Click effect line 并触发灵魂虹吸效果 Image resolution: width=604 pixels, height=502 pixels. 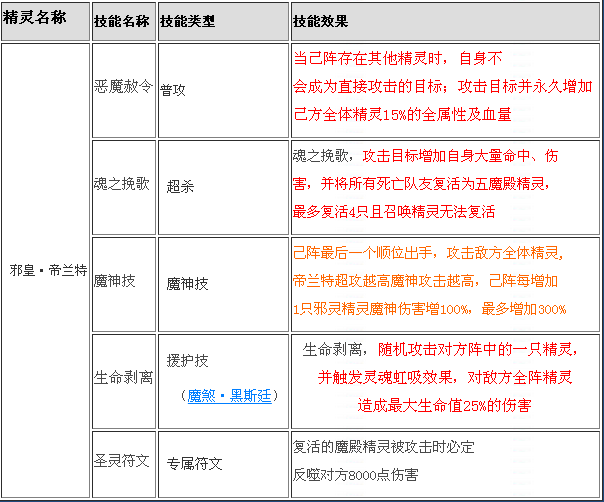coord(385,377)
